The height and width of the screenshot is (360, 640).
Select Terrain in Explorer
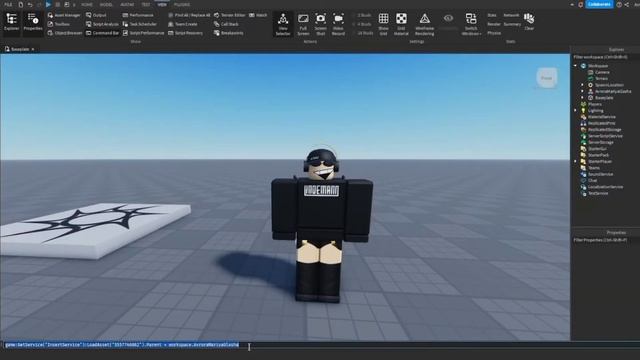601,78
